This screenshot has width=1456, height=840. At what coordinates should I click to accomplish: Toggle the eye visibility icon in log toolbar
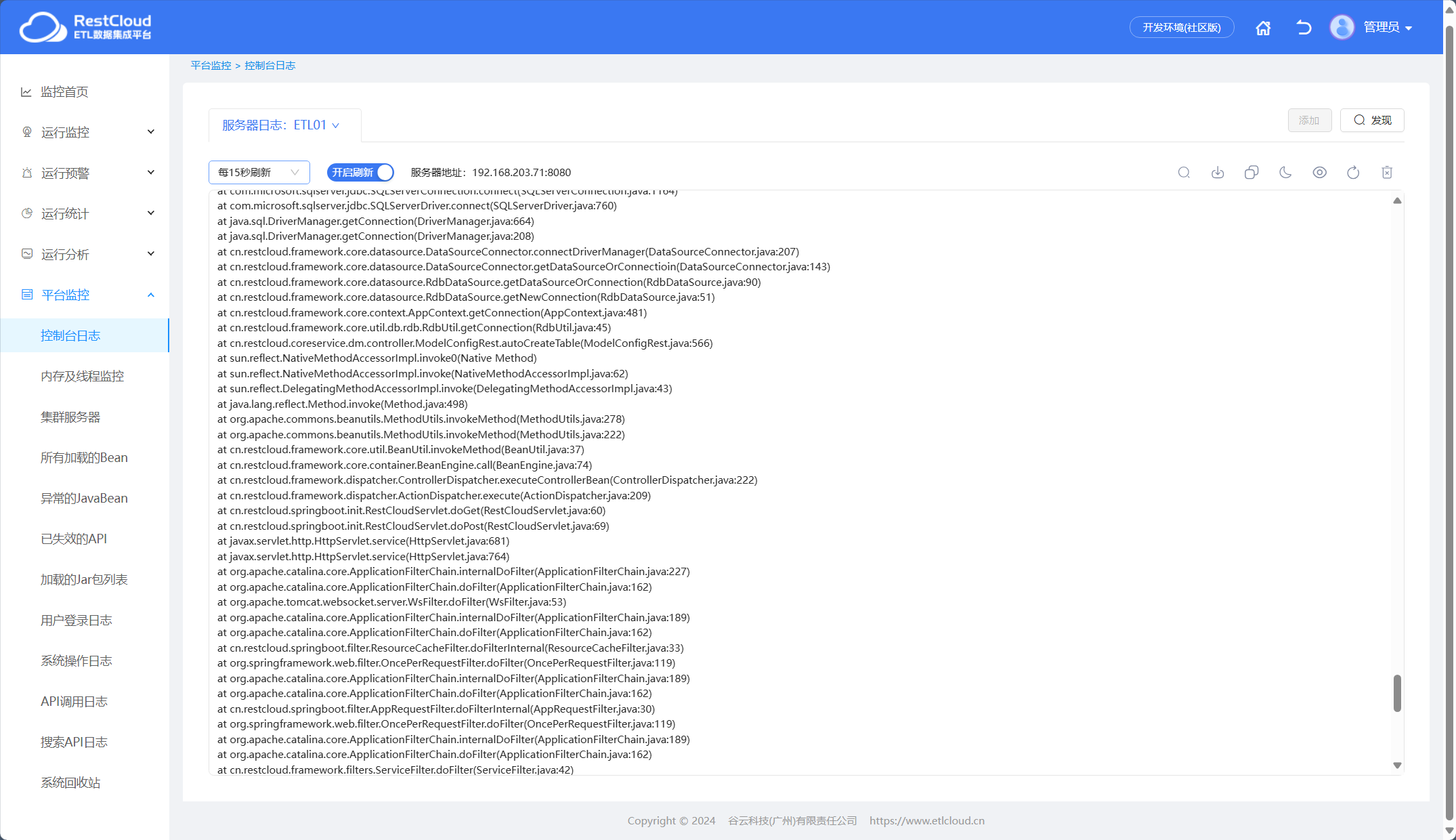tap(1319, 173)
